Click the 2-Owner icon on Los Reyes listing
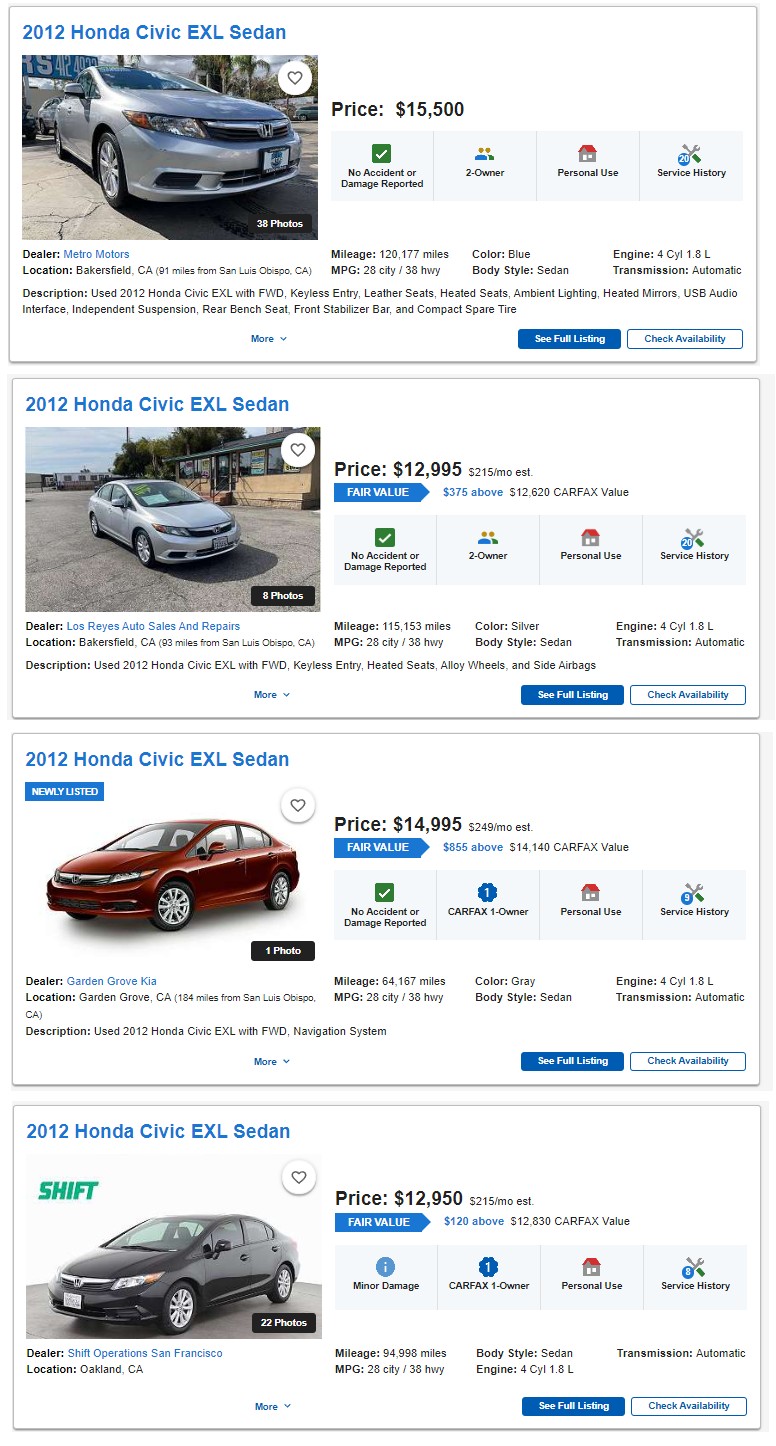Viewport: 776px width, 1446px height. click(488, 537)
